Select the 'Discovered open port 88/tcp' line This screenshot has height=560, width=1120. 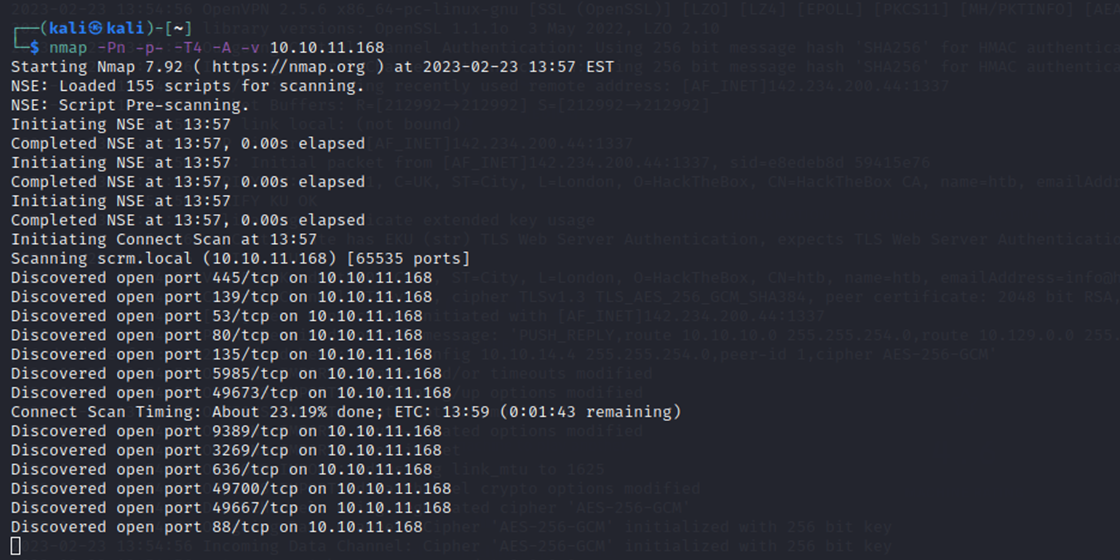click(217, 527)
